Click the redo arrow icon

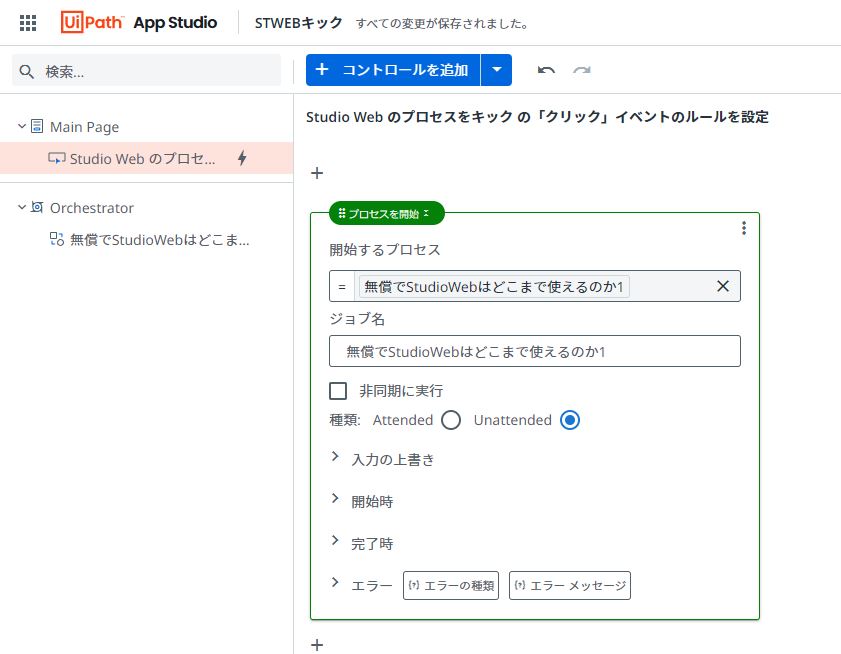point(581,70)
